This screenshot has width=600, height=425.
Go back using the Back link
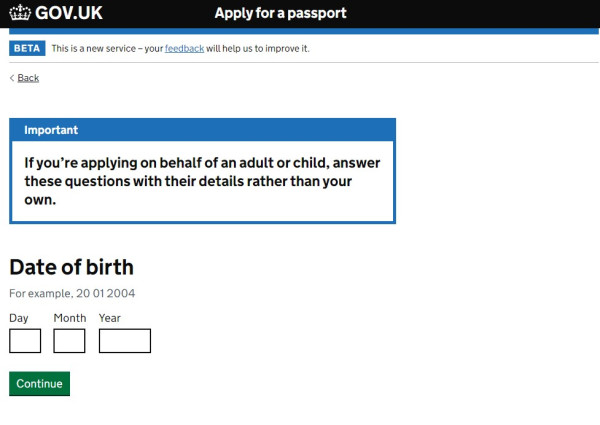click(28, 78)
